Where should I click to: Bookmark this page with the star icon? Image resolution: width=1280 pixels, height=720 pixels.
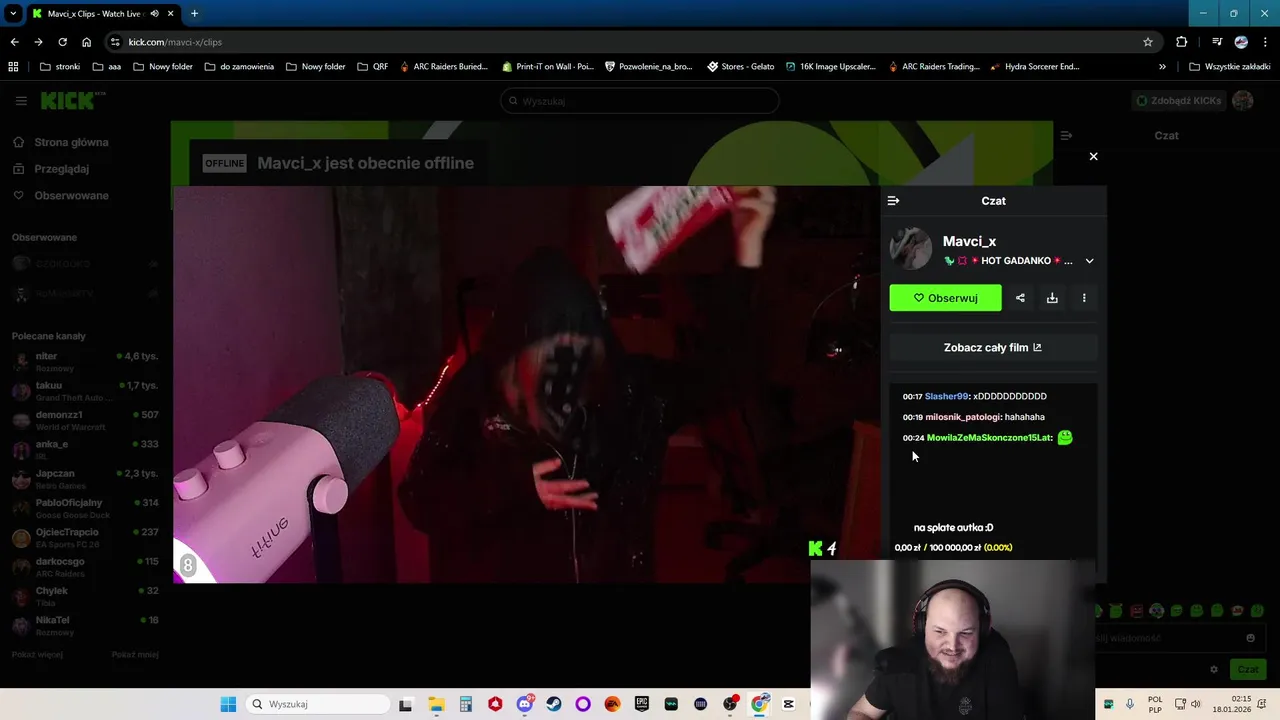pyautogui.click(x=1148, y=42)
